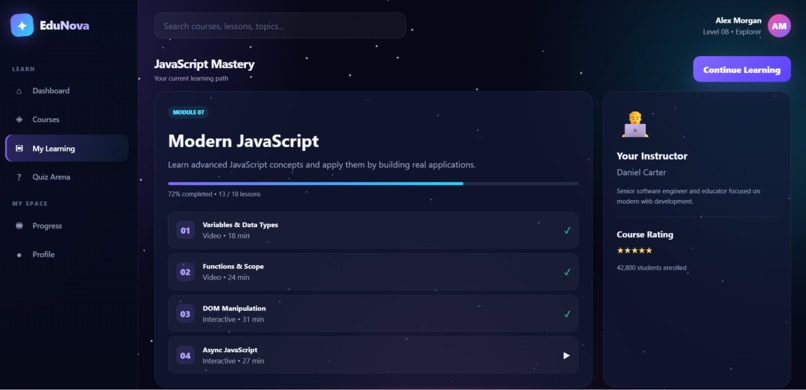Screen dimensions: 806x390
Task: Click the Video • 18 min label
Action: pos(226,236)
